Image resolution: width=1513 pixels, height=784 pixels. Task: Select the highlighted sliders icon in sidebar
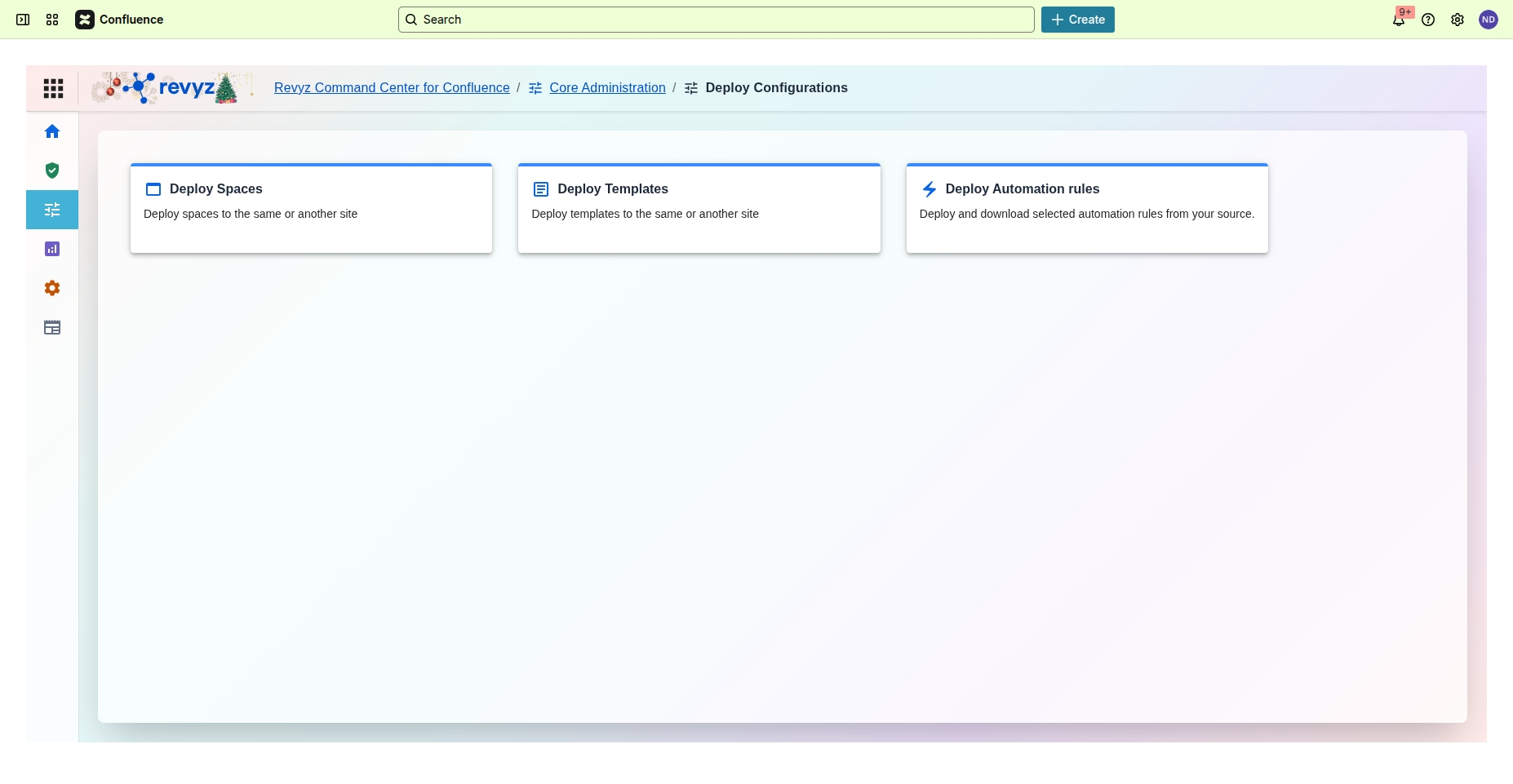[x=52, y=210]
